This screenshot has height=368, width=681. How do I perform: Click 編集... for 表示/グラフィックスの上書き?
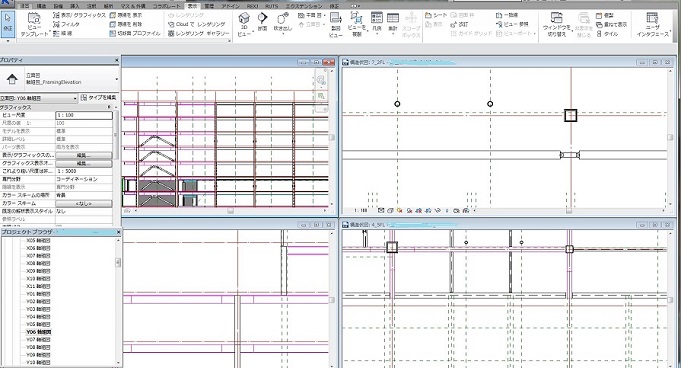83,155
